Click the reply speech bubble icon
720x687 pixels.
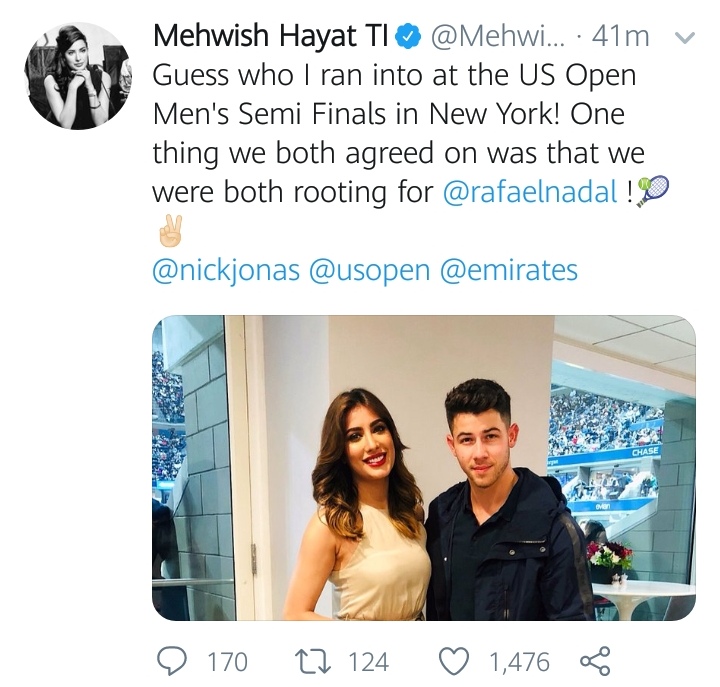coord(172,662)
